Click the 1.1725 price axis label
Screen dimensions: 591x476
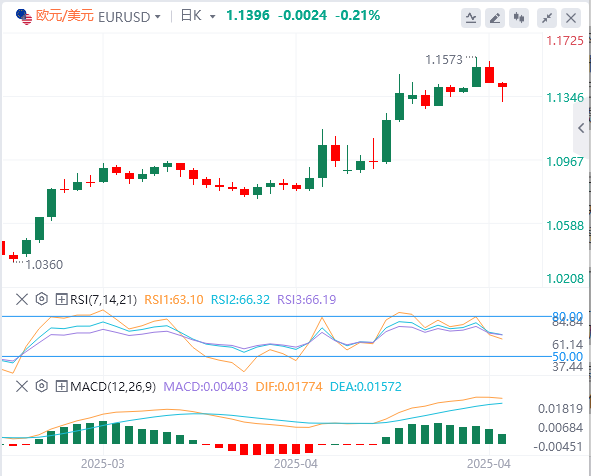pyautogui.click(x=565, y=41)
